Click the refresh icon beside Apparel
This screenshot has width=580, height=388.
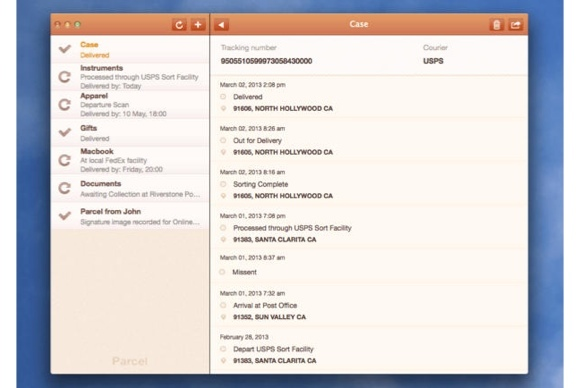click(x=65, y=104)
